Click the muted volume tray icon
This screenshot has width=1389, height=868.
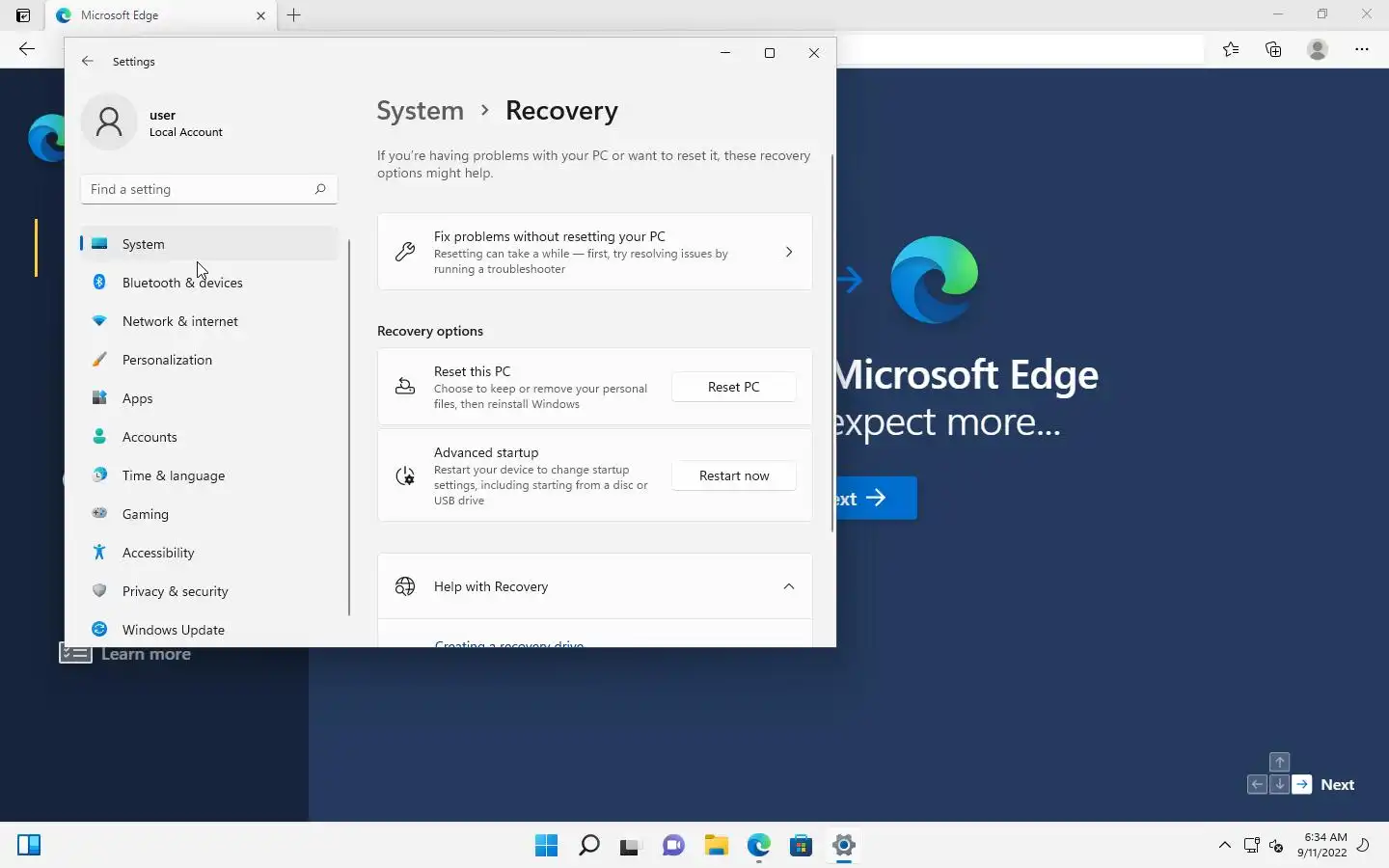pos(1276,846)
